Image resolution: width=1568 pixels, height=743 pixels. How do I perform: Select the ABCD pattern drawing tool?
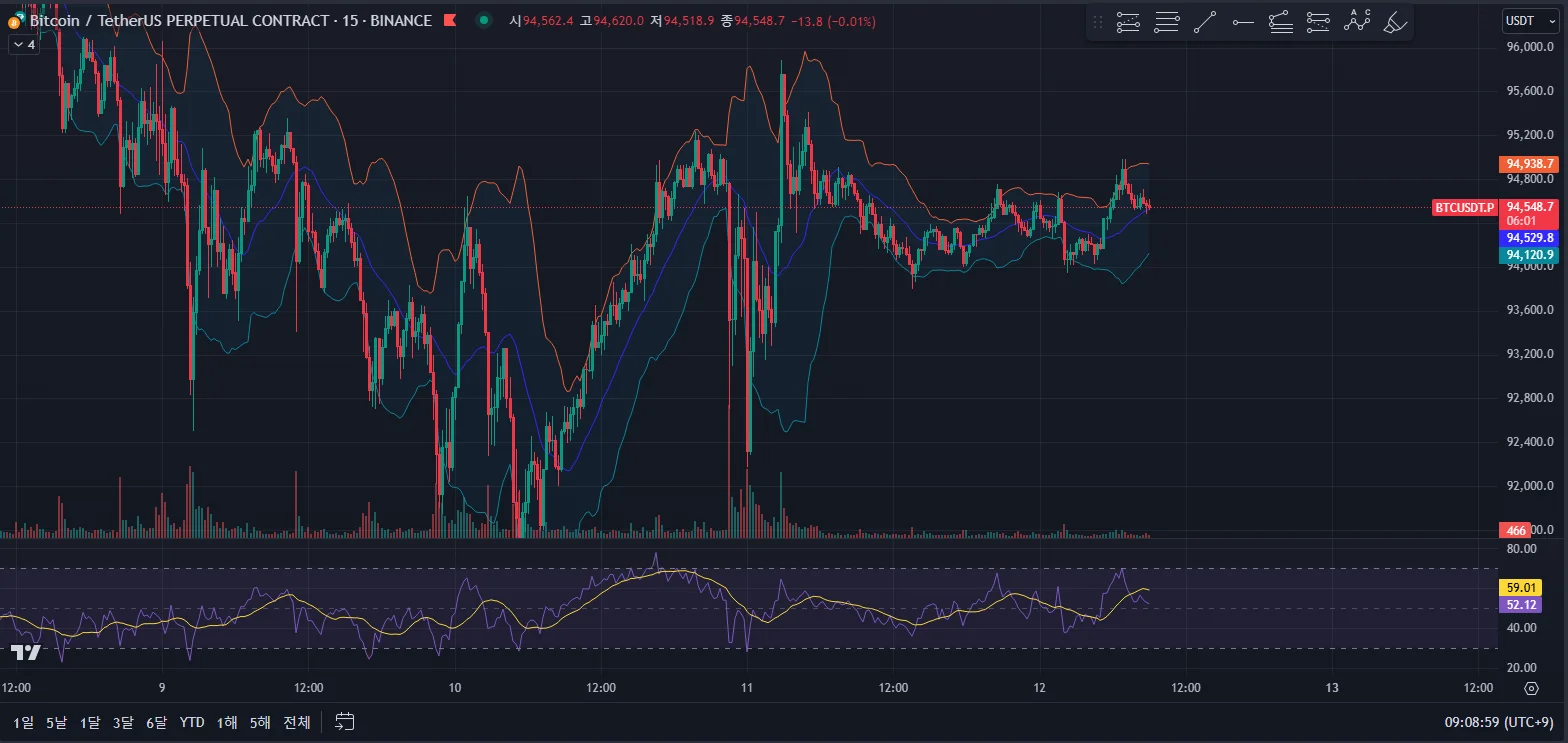point(1357,22)
